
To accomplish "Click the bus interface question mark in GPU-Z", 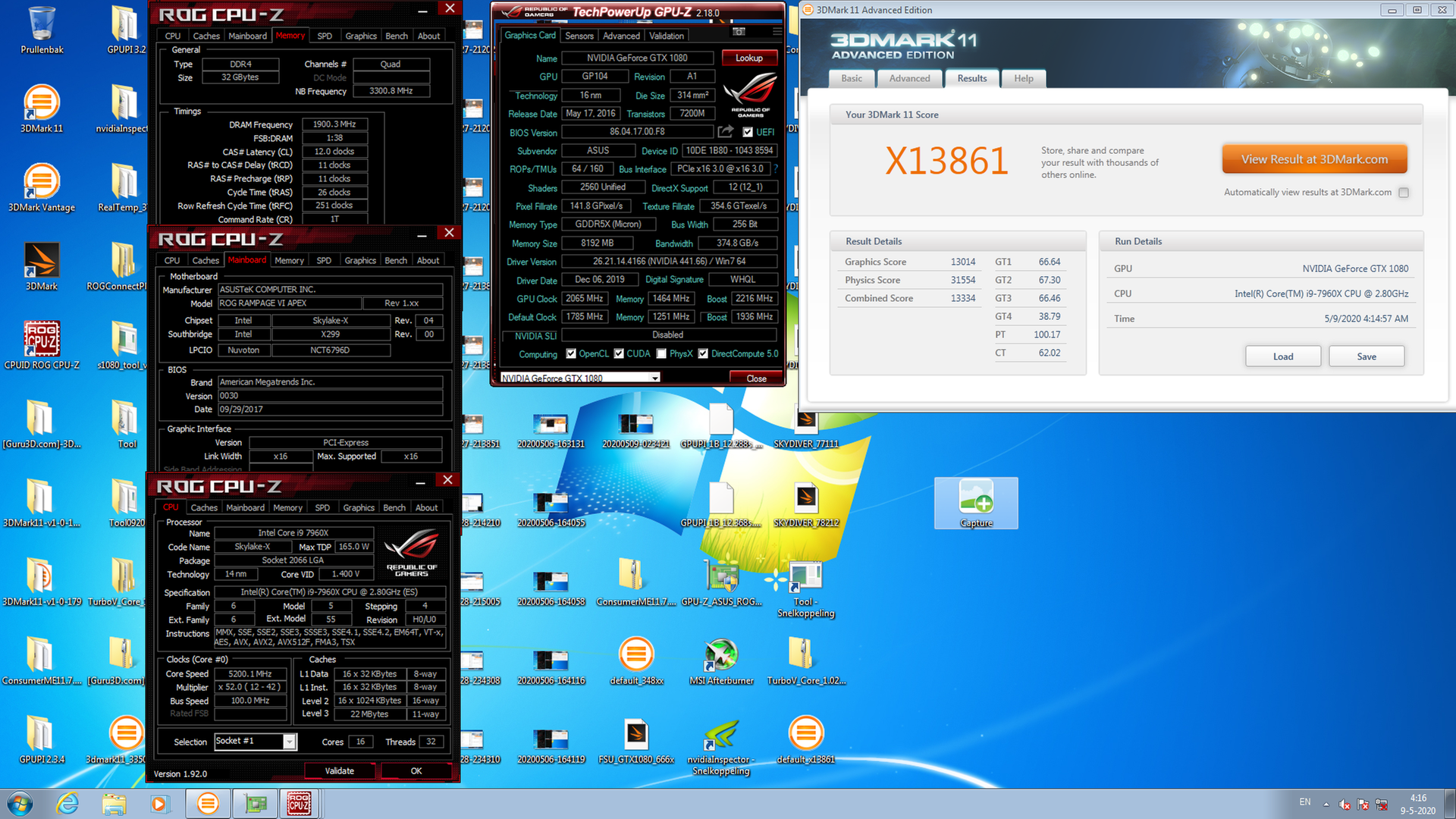I will pos(776,169).
